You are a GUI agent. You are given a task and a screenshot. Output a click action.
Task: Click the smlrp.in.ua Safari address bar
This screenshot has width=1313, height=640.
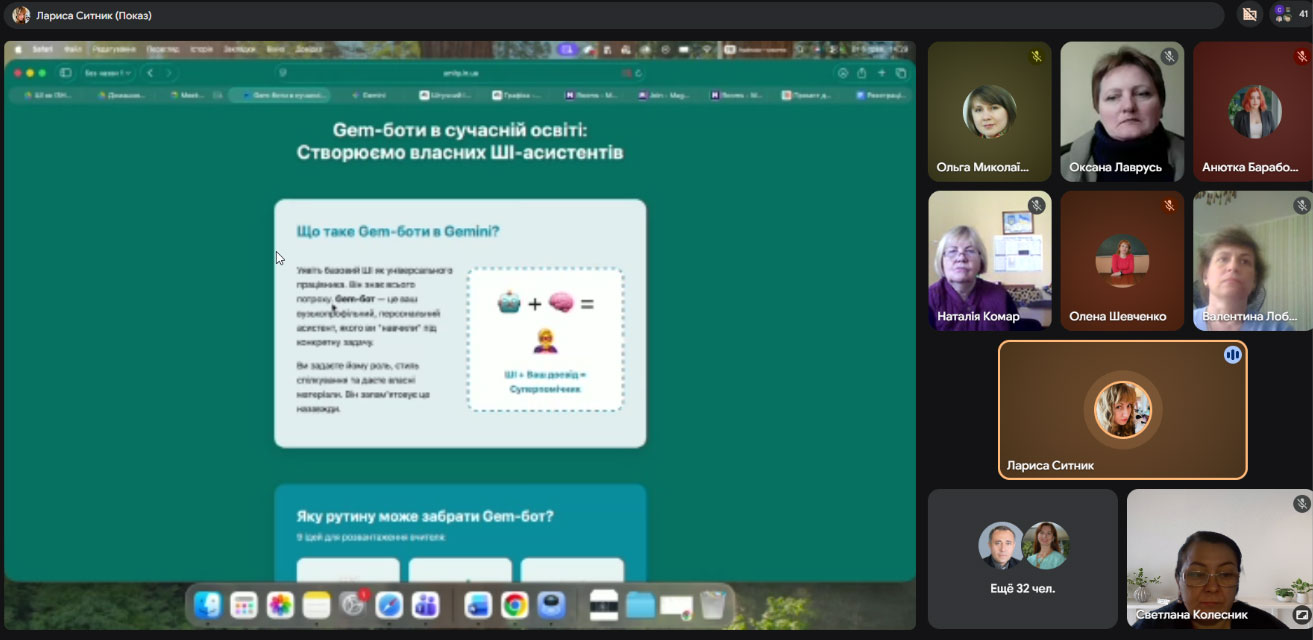460,73
